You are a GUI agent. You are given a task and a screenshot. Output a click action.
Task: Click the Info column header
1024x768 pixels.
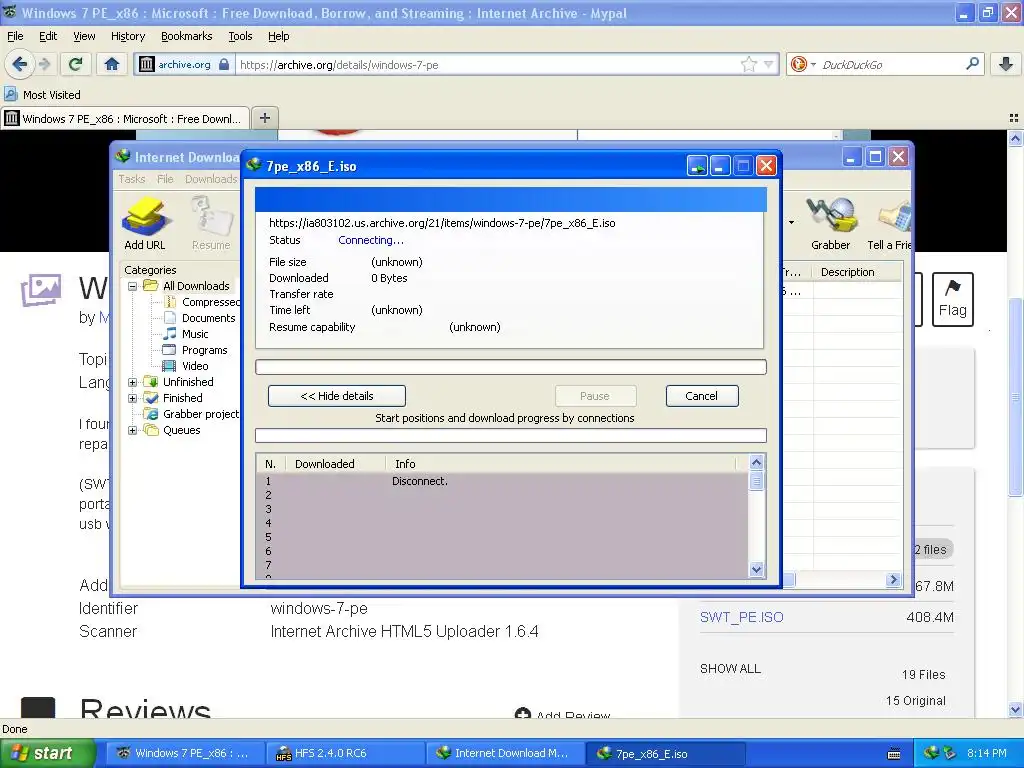coord(562,464)
